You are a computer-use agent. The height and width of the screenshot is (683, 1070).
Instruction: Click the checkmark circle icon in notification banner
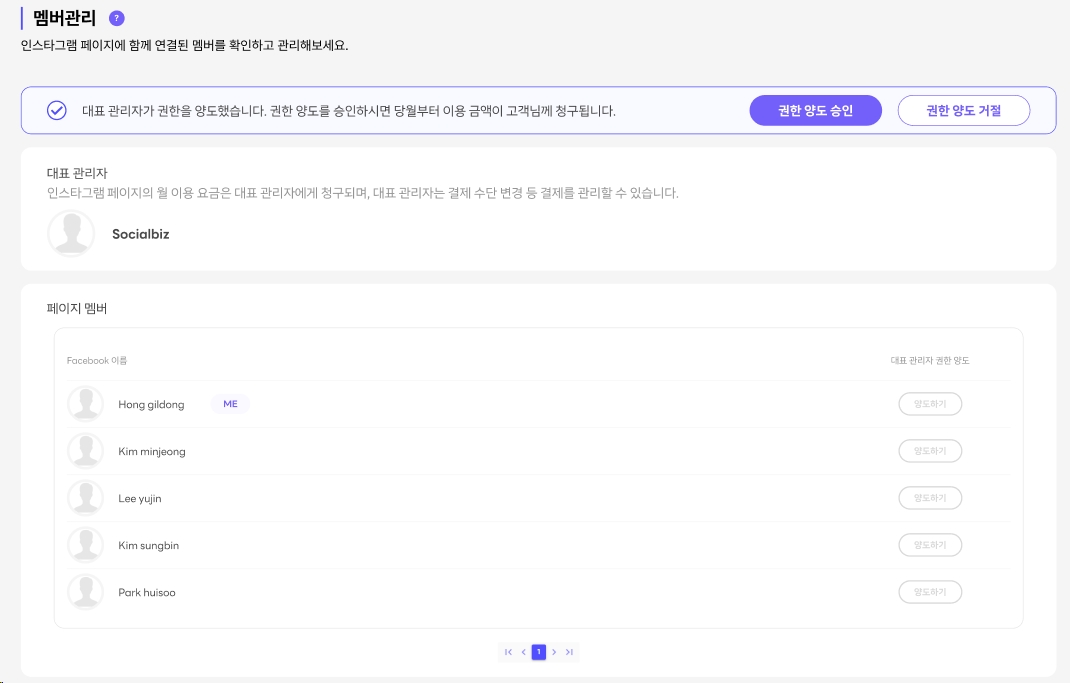click(x=57, y=110)
